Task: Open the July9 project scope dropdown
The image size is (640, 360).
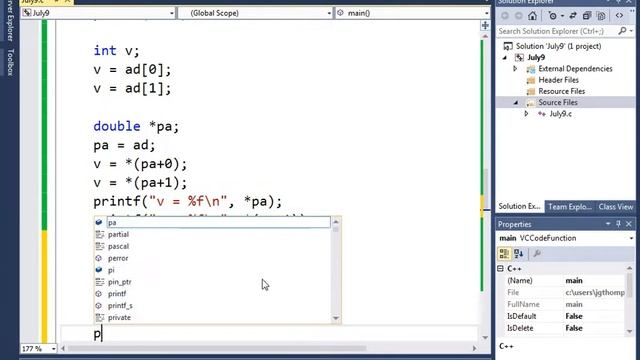Action: (171, 13)
